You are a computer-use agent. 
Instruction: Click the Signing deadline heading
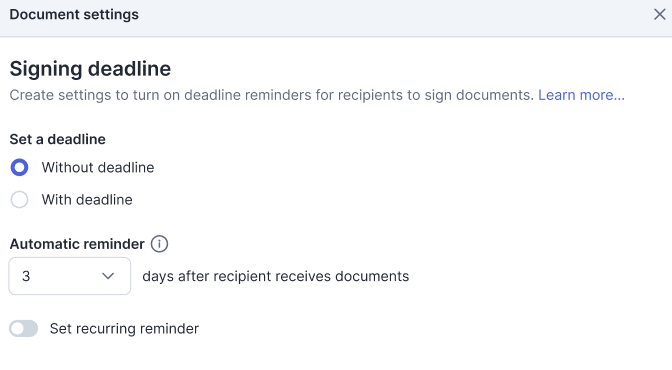(x=90, y=69)
